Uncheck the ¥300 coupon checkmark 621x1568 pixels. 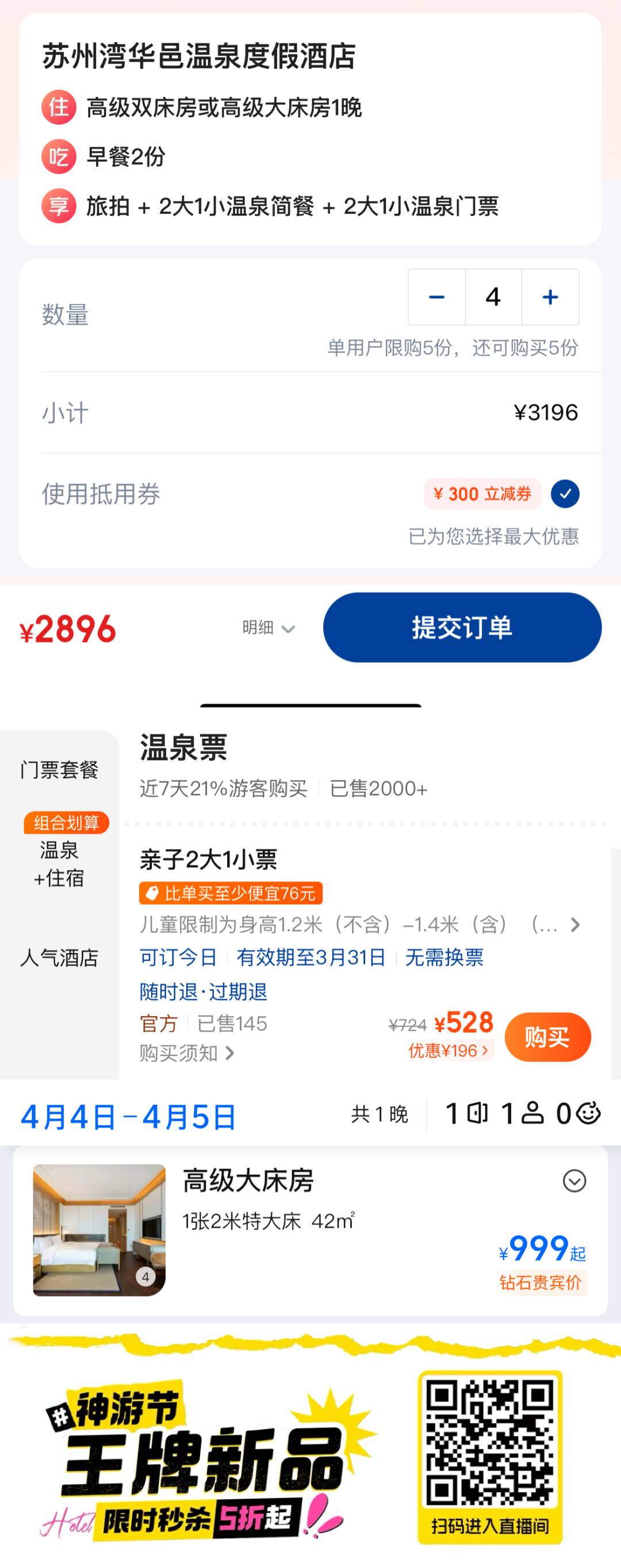pos(565,494)
